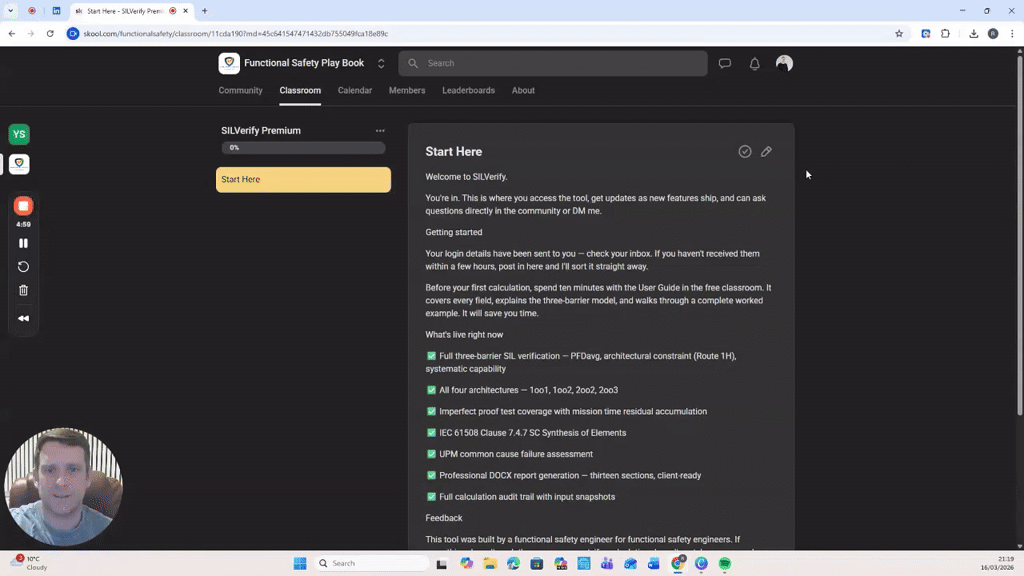Switch to the Leaderboards tab
Screen dimensions: 1024x576
coord(468,90)
